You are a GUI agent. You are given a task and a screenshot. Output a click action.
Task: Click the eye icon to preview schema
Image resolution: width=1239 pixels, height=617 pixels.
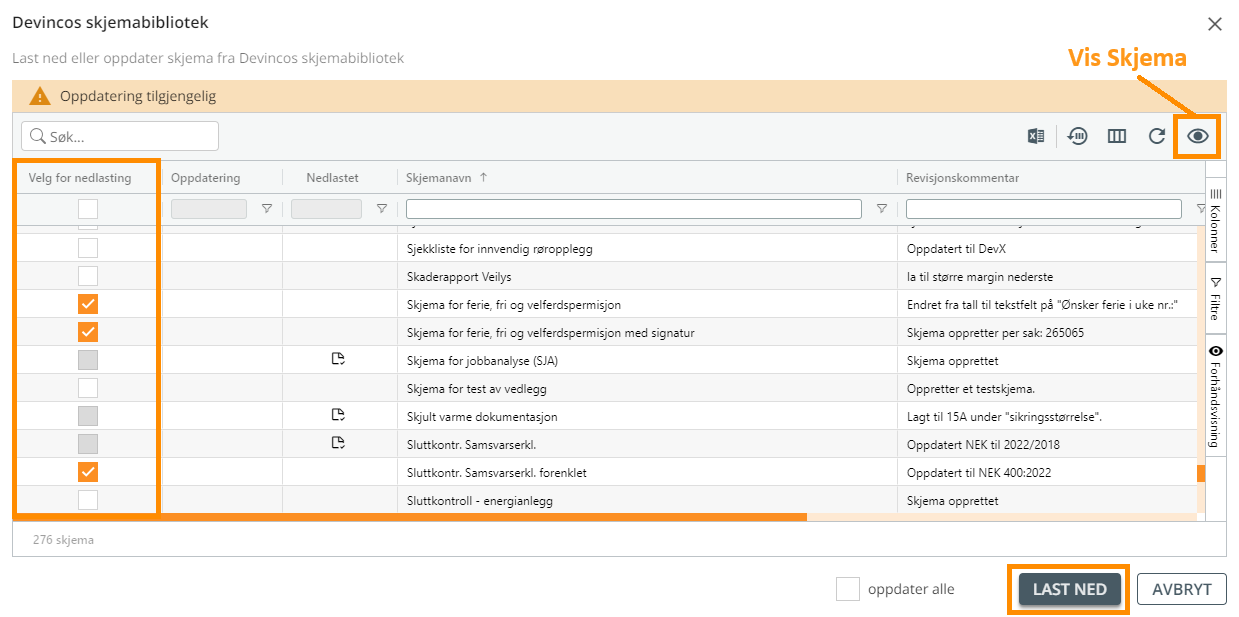[x=1197, y=136]
